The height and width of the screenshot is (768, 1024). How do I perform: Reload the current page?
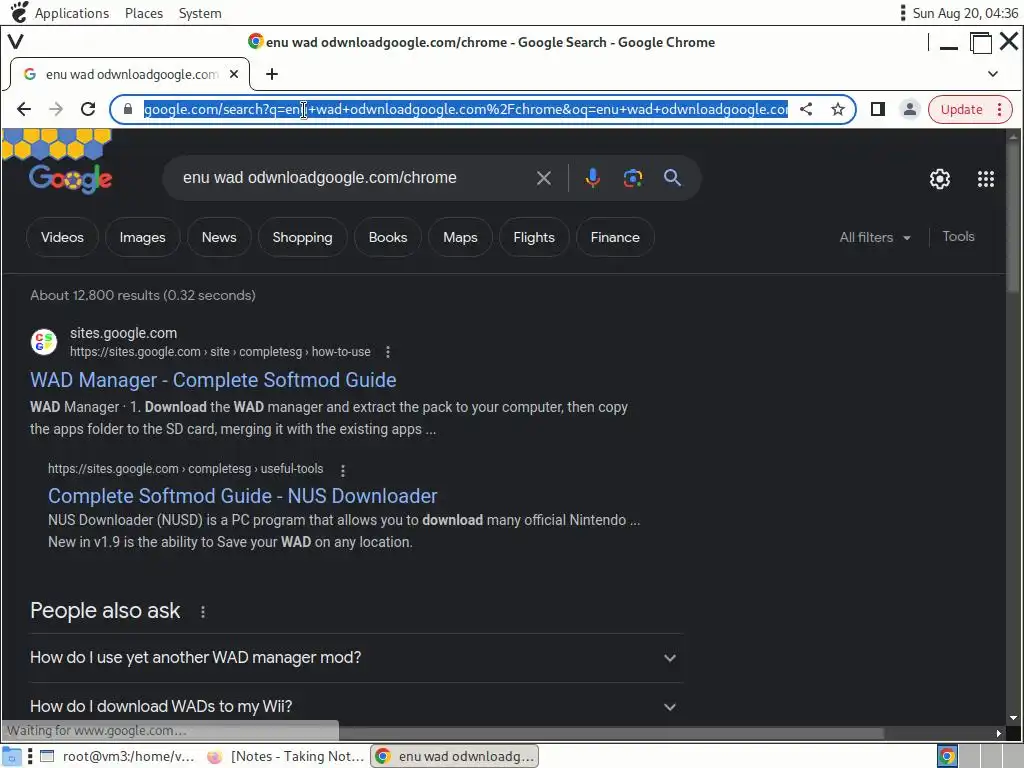[88, 109]
